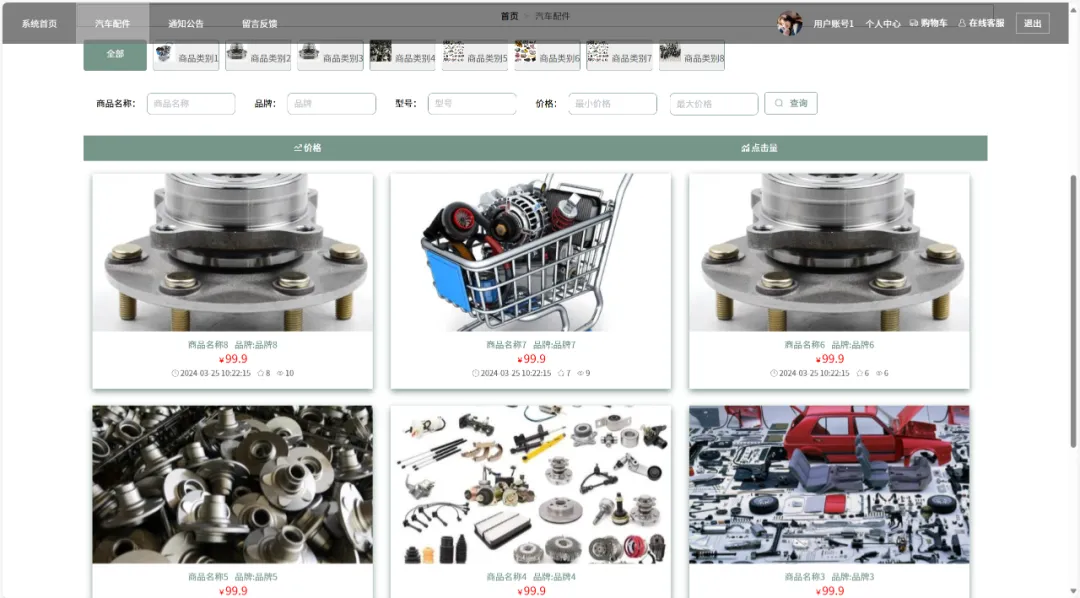The image size is (1080, 598).
Task: Filter by 商品类别4
Action: coord(403,55)
